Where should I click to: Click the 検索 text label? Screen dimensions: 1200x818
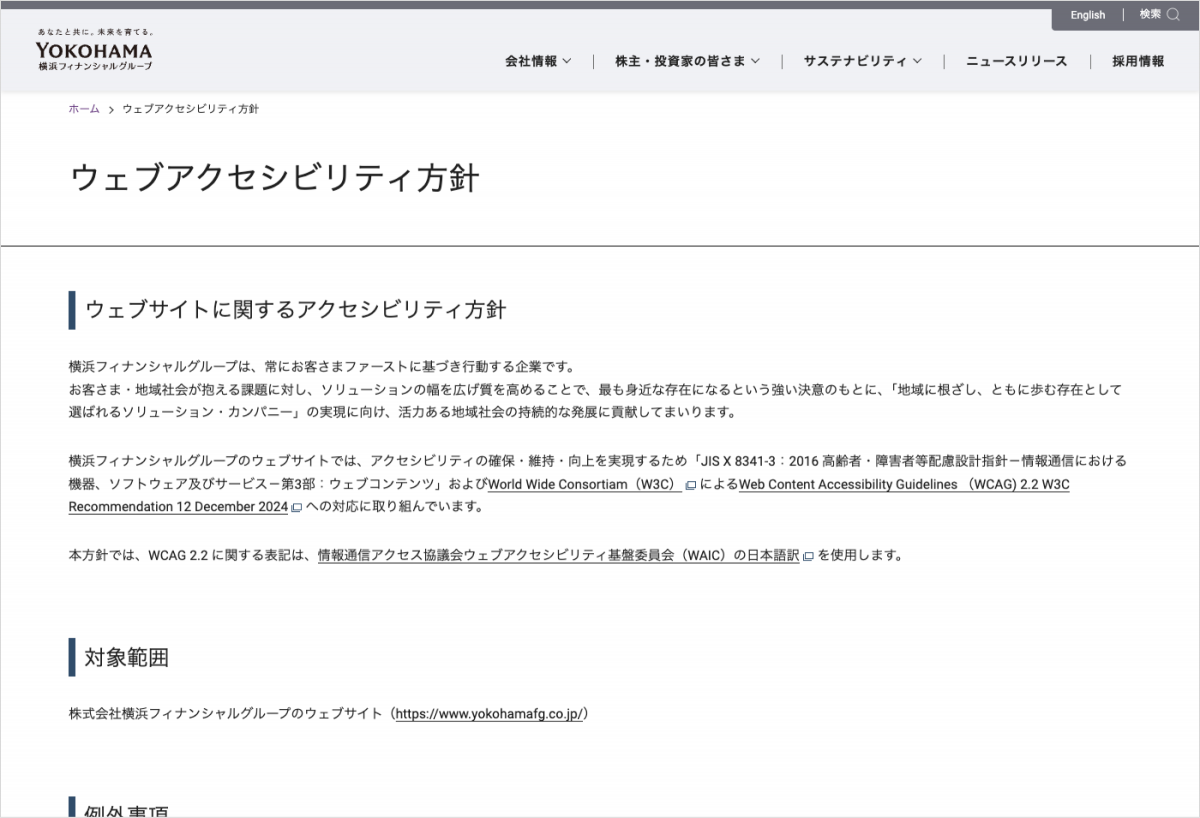[x=1148, y=15]
